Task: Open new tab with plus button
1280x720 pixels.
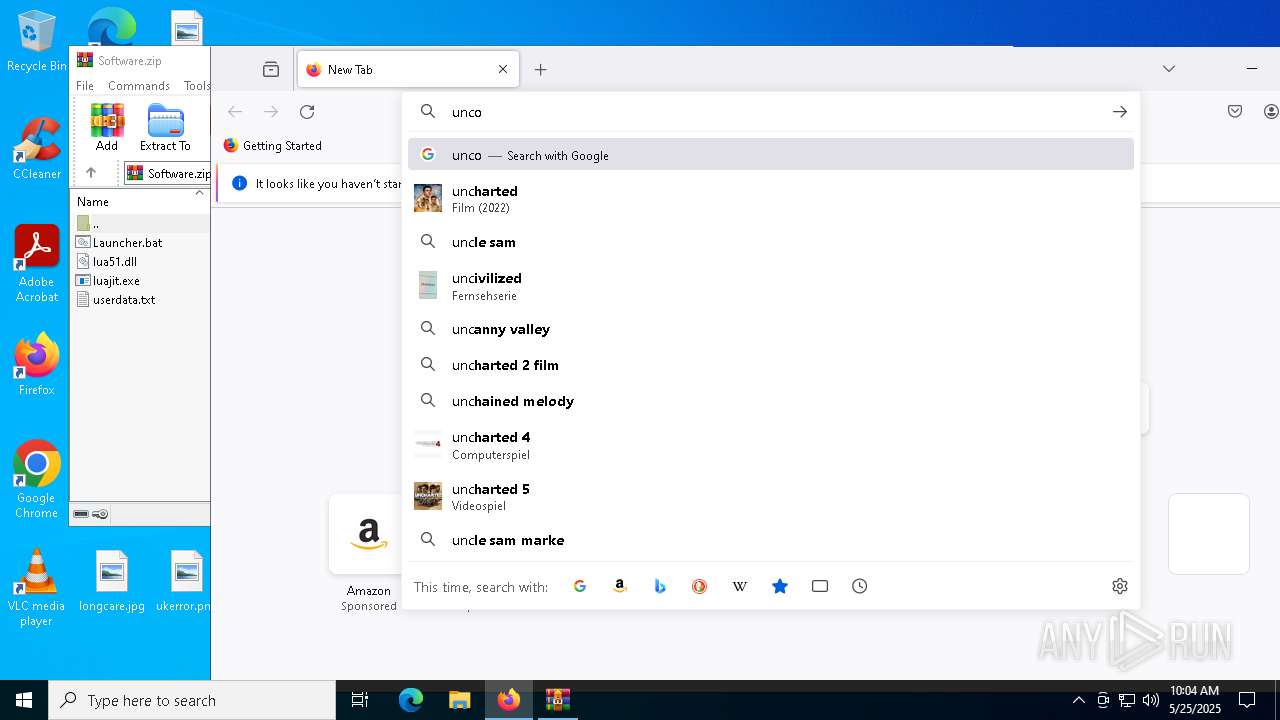Action: [541, 69]
